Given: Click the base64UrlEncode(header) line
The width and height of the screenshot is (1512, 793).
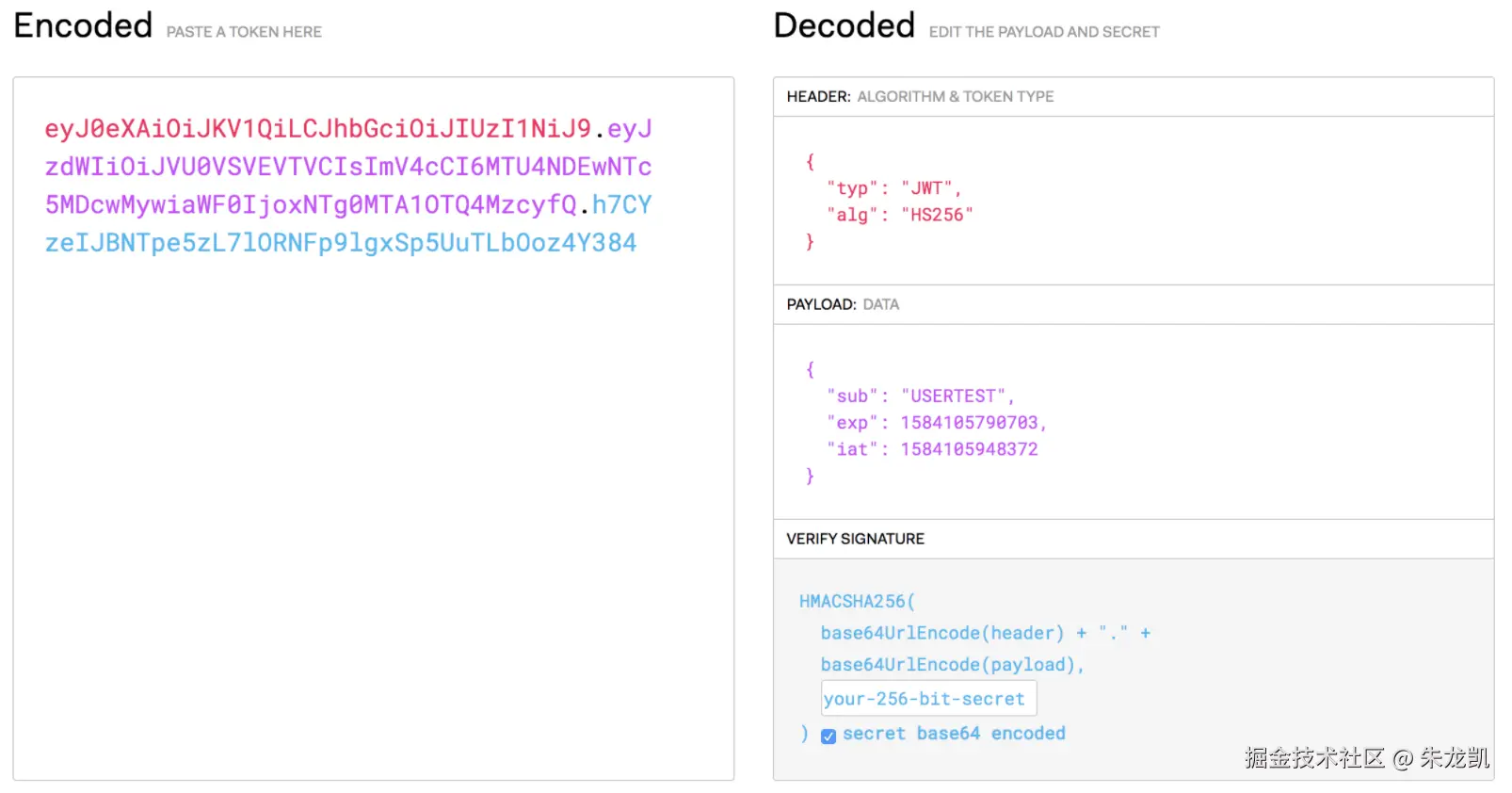Looking at the screenshot, I should click(x=941, y=633).
